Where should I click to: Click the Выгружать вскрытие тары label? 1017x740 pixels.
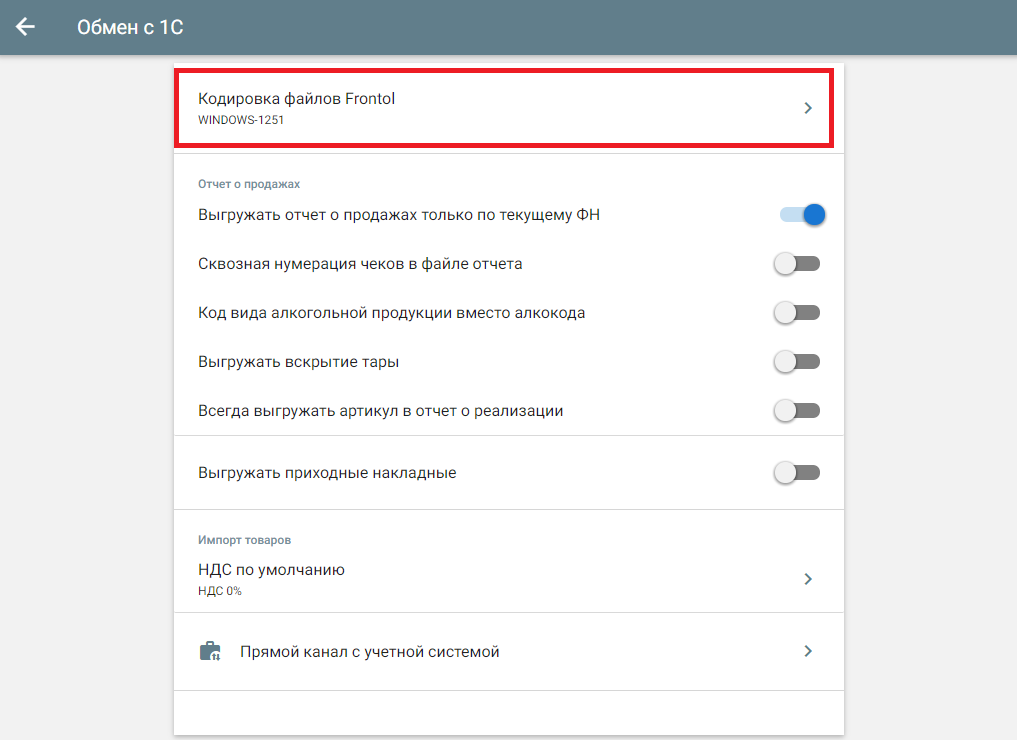point(299,362)
